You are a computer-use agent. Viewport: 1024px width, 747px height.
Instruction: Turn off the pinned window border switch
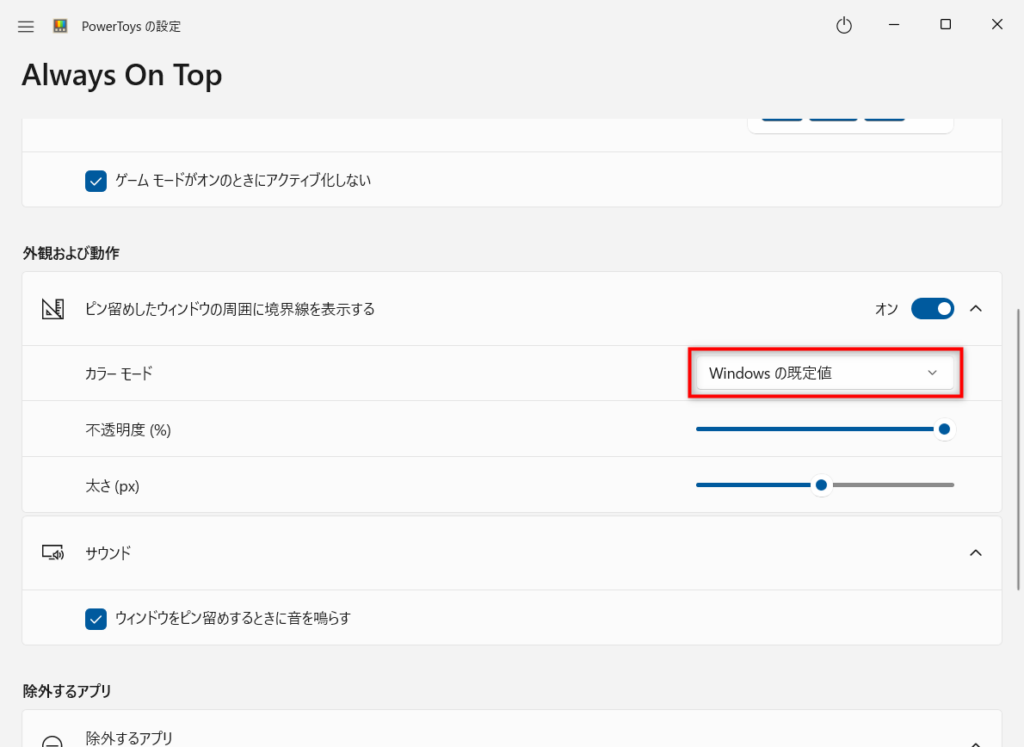pyautogui.click(x=933, y=309)
